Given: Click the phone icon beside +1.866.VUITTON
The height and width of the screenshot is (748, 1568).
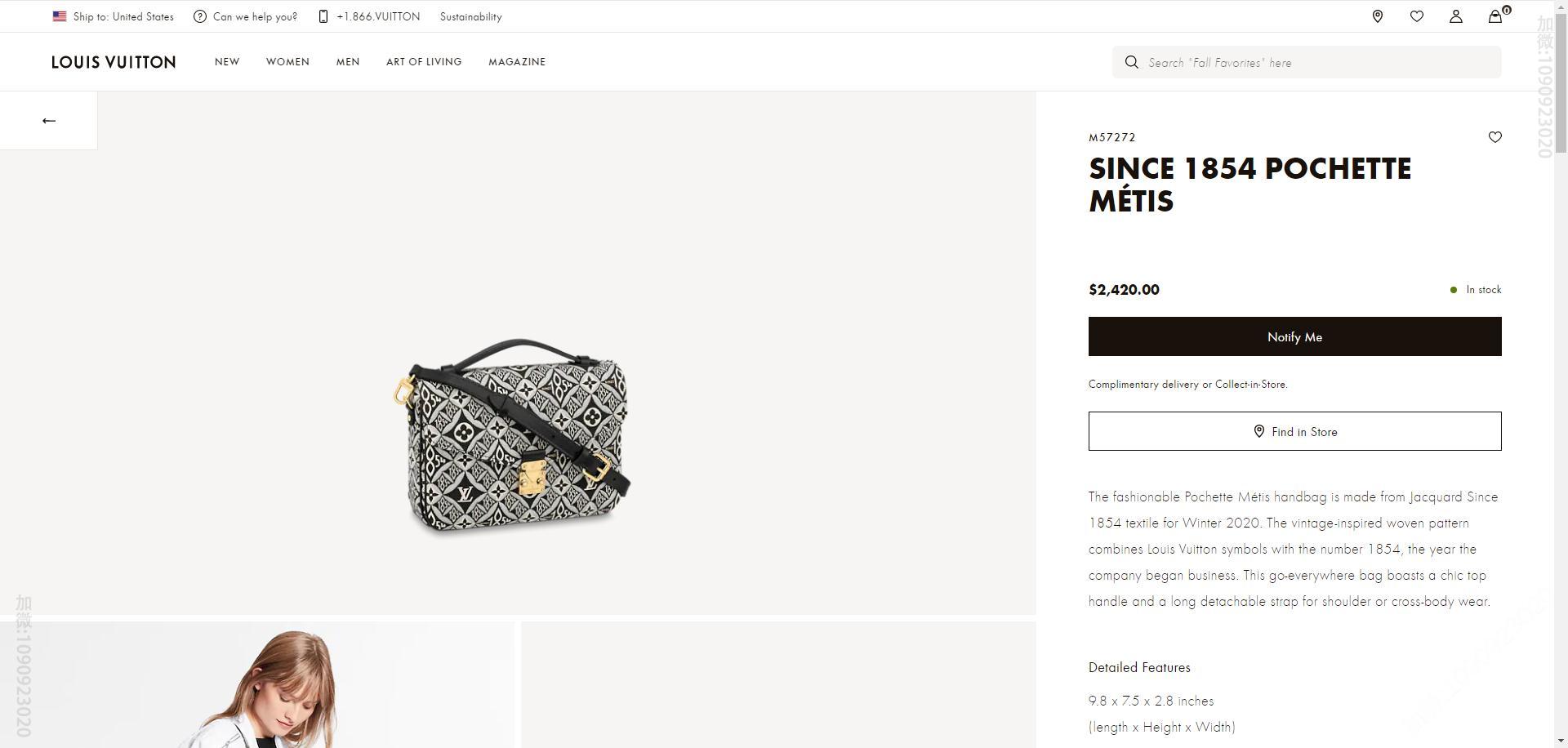Looking at the screenshot, I should [323, 16].
